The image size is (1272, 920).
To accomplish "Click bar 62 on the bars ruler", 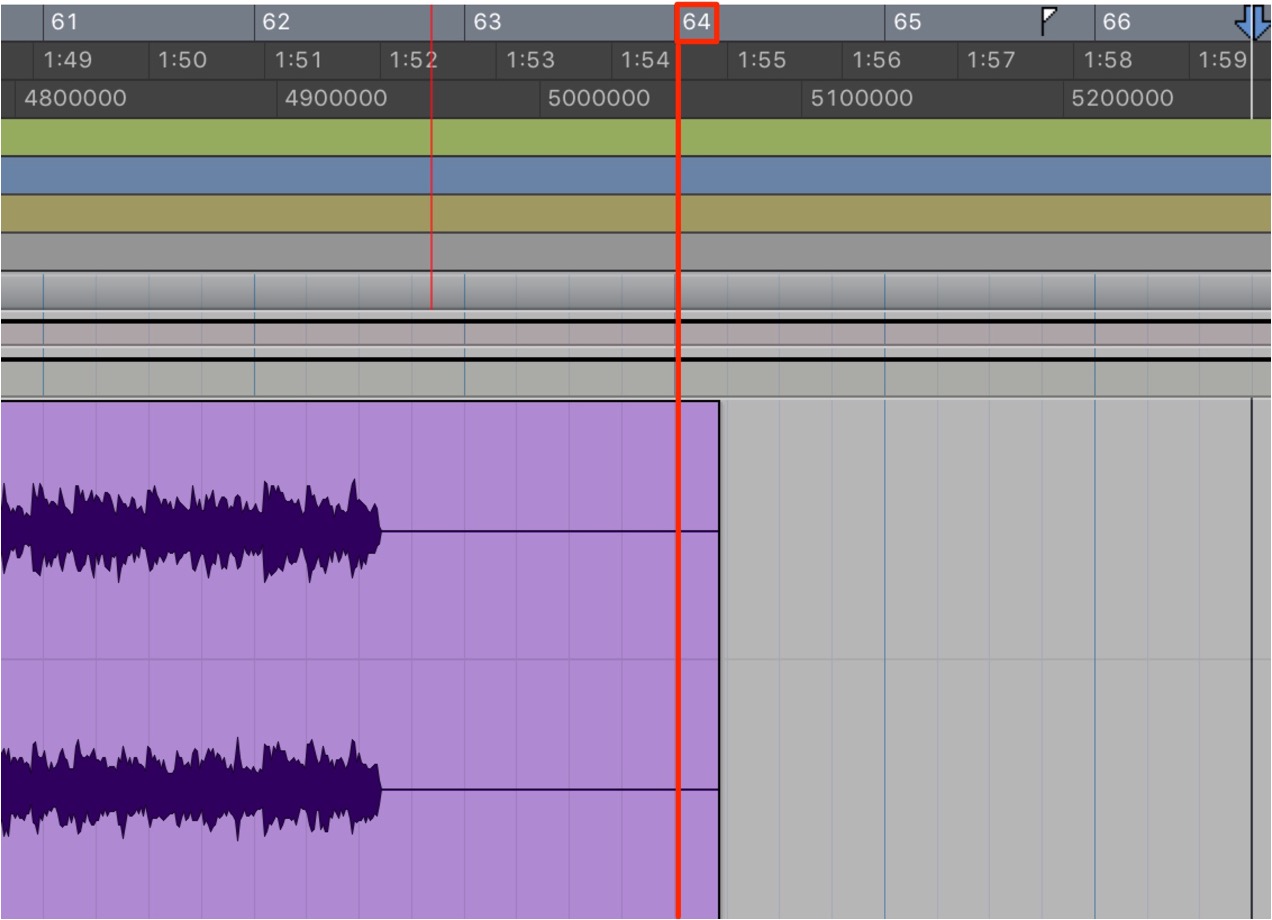I will tap(276, 22).
